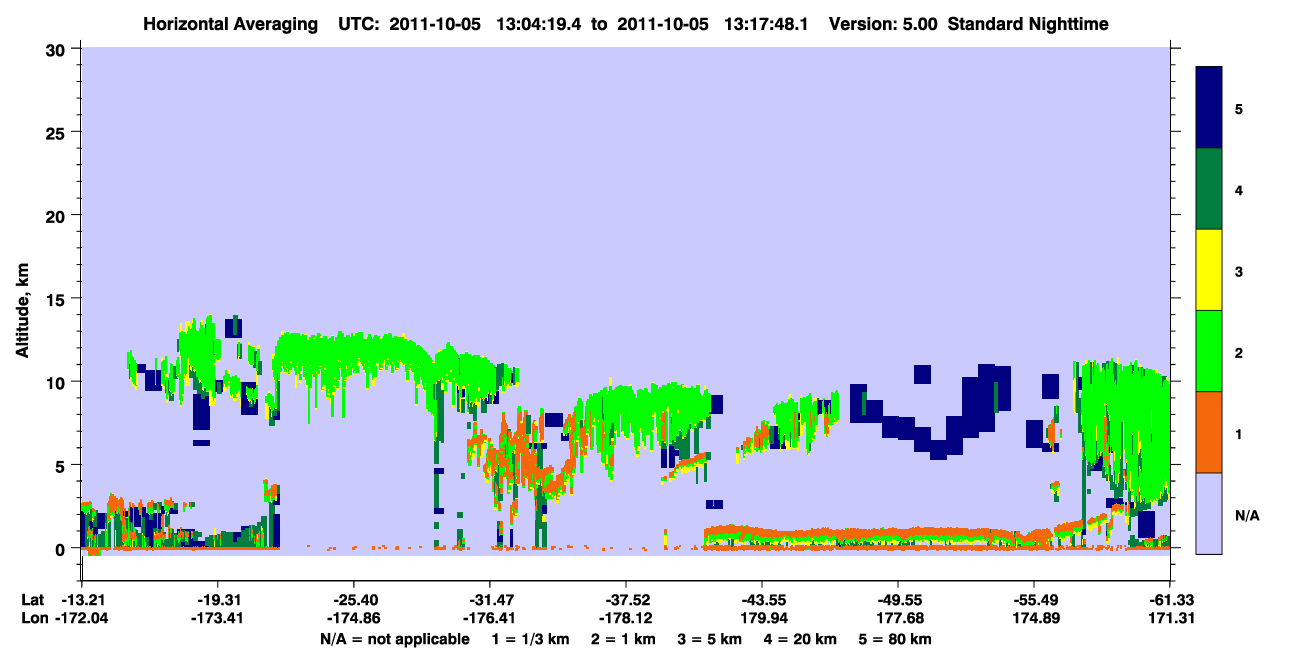Click longitude value '177.68'
Image resolution: width=1300 pixels, height=667 pixels.
(x=898, y=619)
